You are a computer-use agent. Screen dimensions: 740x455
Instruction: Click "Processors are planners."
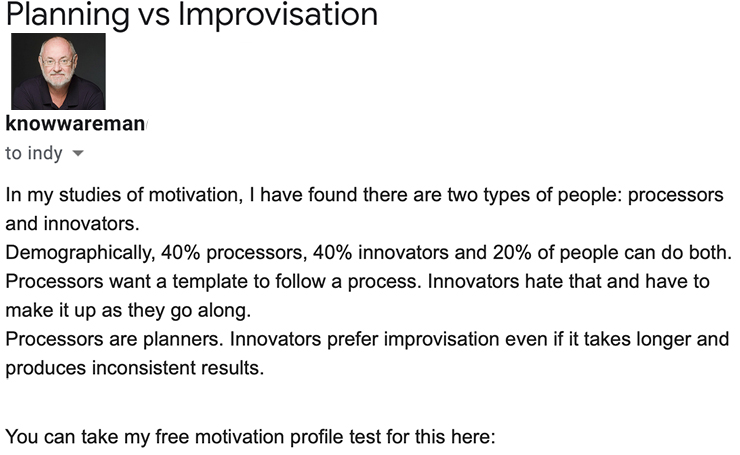114,339
